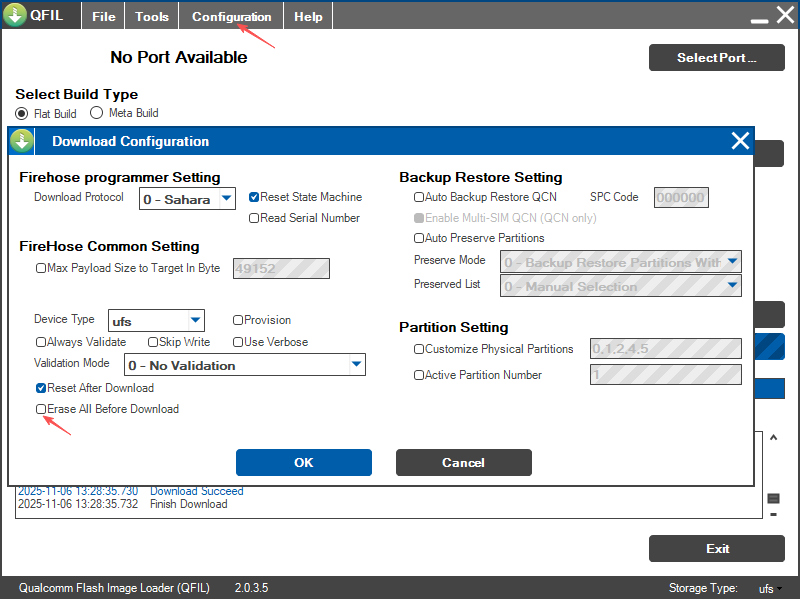Viewport: 800px width, 599px height.
Task: Uncheck Reset After Download
Action: point(41,388)
